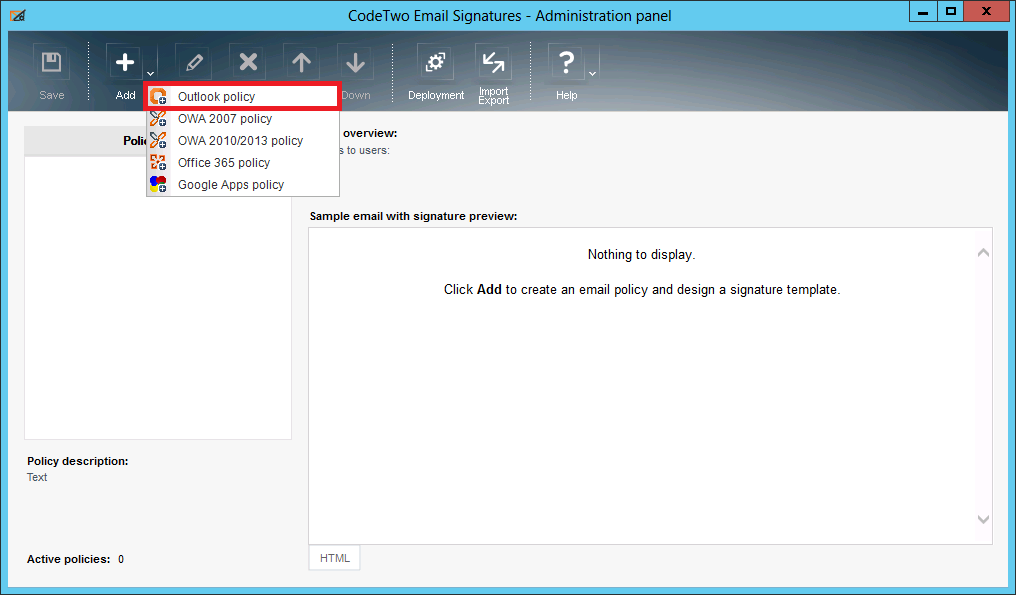Switch to the HTML preview tab
This screenshot has height=595, width=1016.
pos(334,558)
